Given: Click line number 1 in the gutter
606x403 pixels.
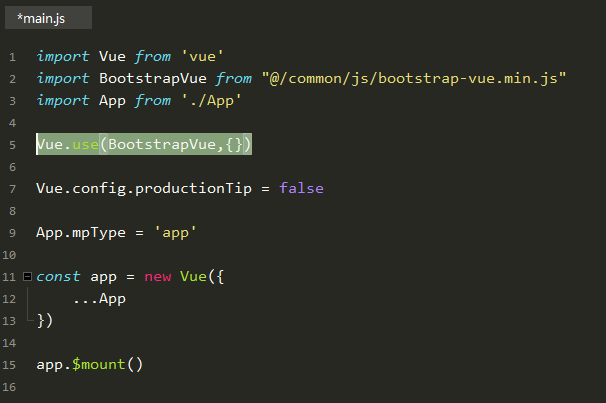Looking at the screenshot, I should (12, 57).
